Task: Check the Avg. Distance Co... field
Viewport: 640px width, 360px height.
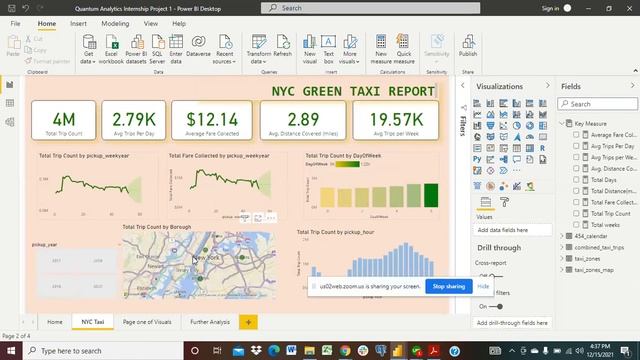Action: coord(576,168)
